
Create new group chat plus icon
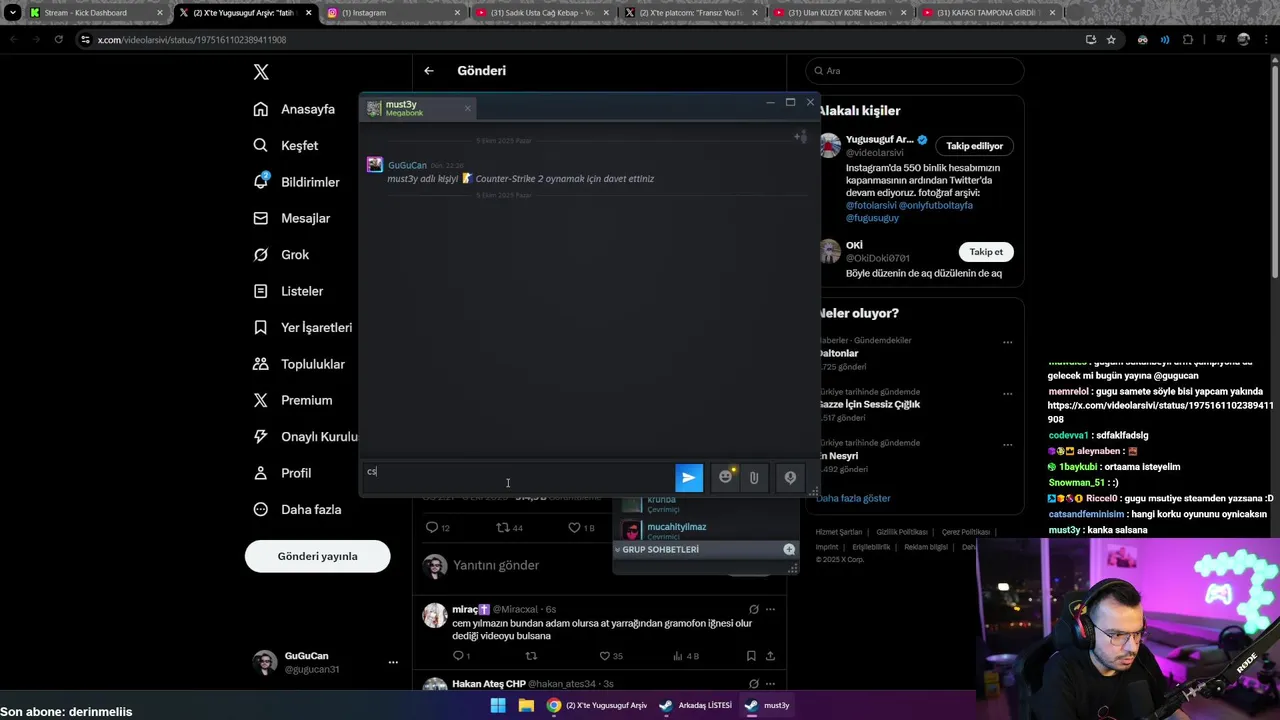[789, 549]
